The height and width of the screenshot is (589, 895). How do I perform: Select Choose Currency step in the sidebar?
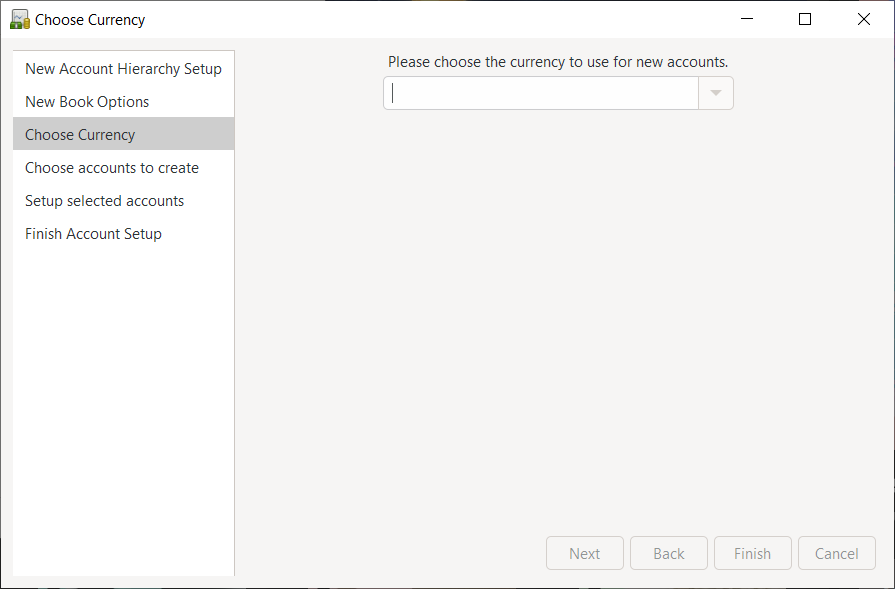80,135
